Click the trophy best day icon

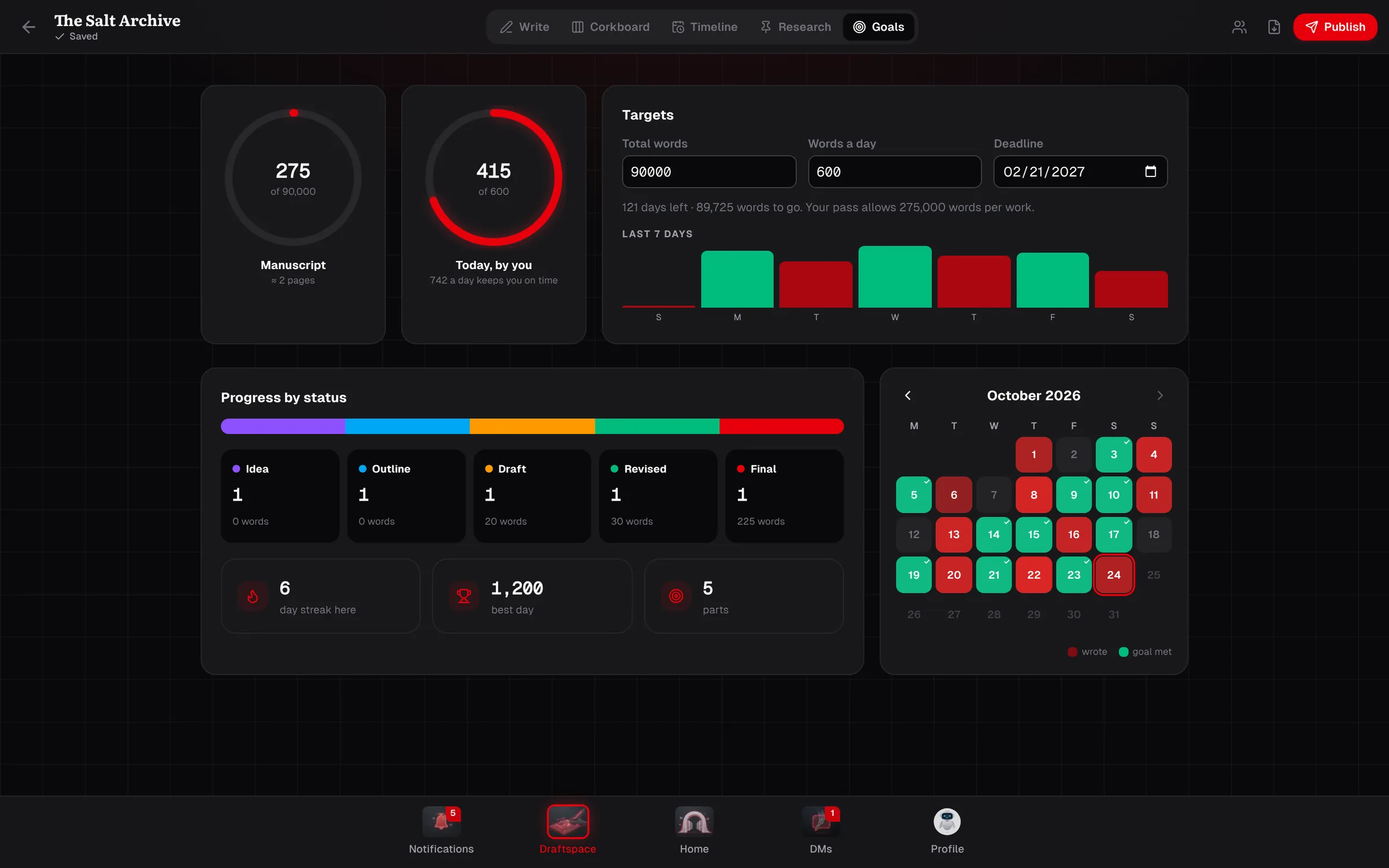click(464, 596)
